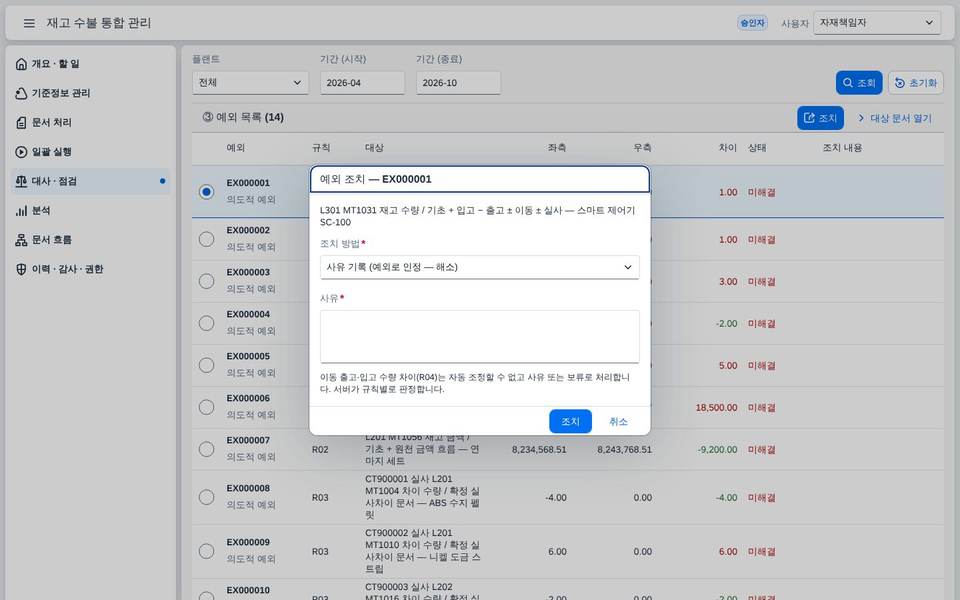960x600 pixels.
Task: Click the 문서 처리 document icon
Action: (21, 122)
